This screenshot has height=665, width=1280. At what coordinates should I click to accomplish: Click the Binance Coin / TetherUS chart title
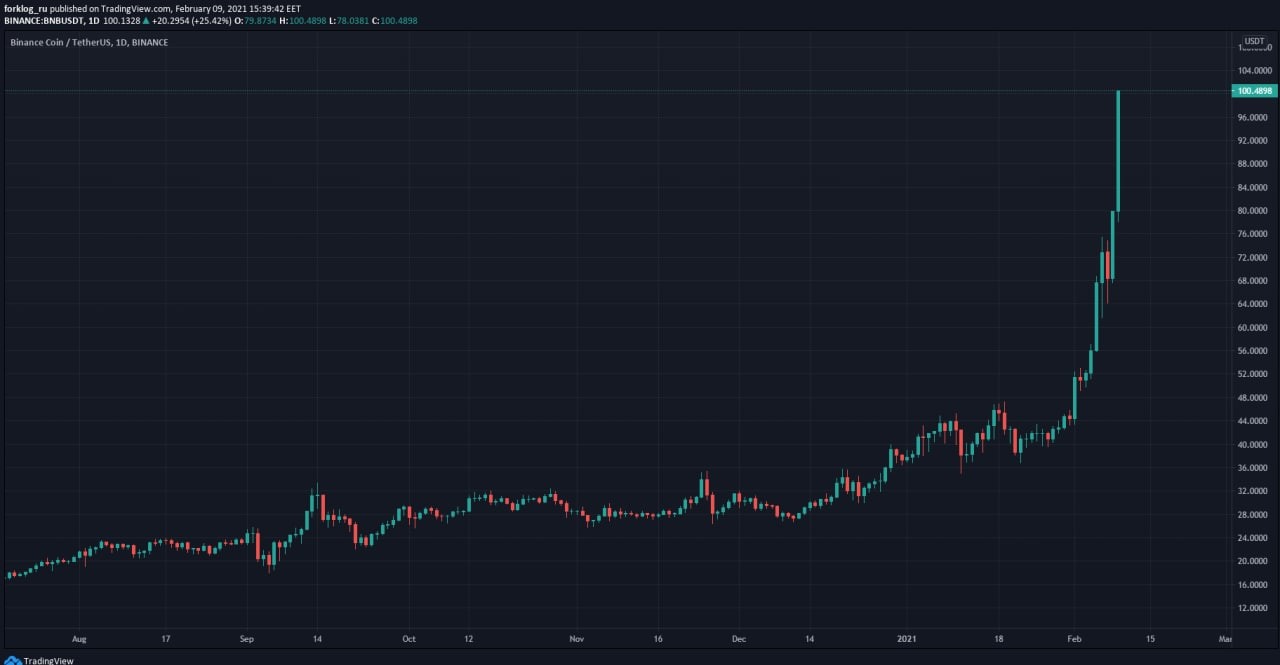(61, 42)
